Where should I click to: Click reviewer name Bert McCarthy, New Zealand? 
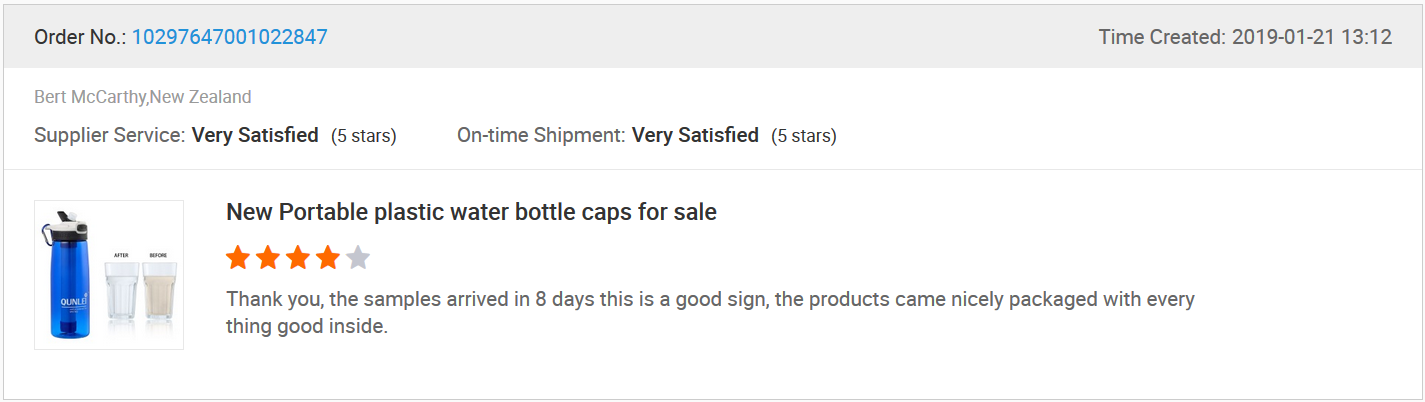click(x=143, y=97)
